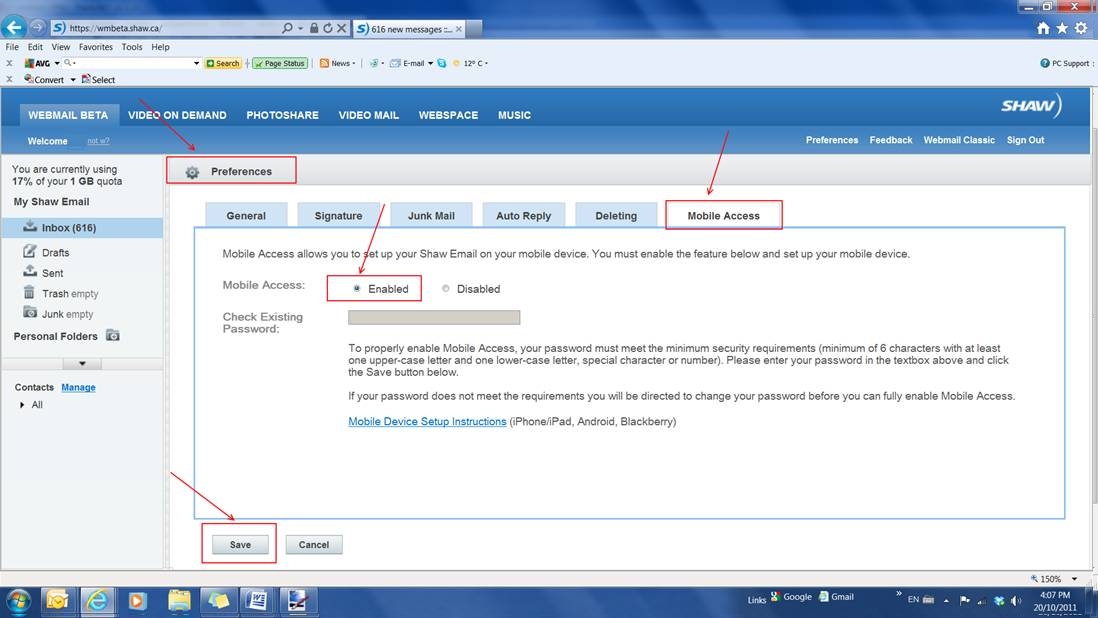Click the Junk folder icon
The height and width of the screenshot is (618, 1098).
(29, 312)
